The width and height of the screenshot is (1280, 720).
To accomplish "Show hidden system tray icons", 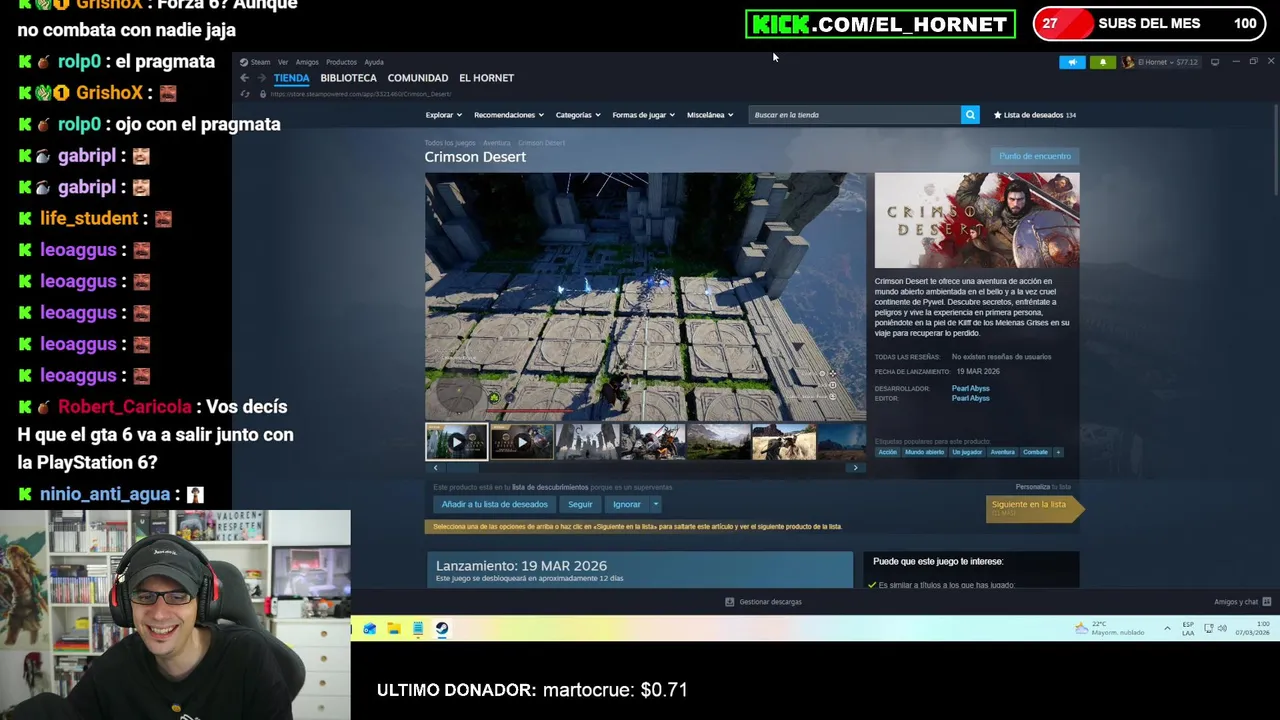I will tap(1167, 629).
